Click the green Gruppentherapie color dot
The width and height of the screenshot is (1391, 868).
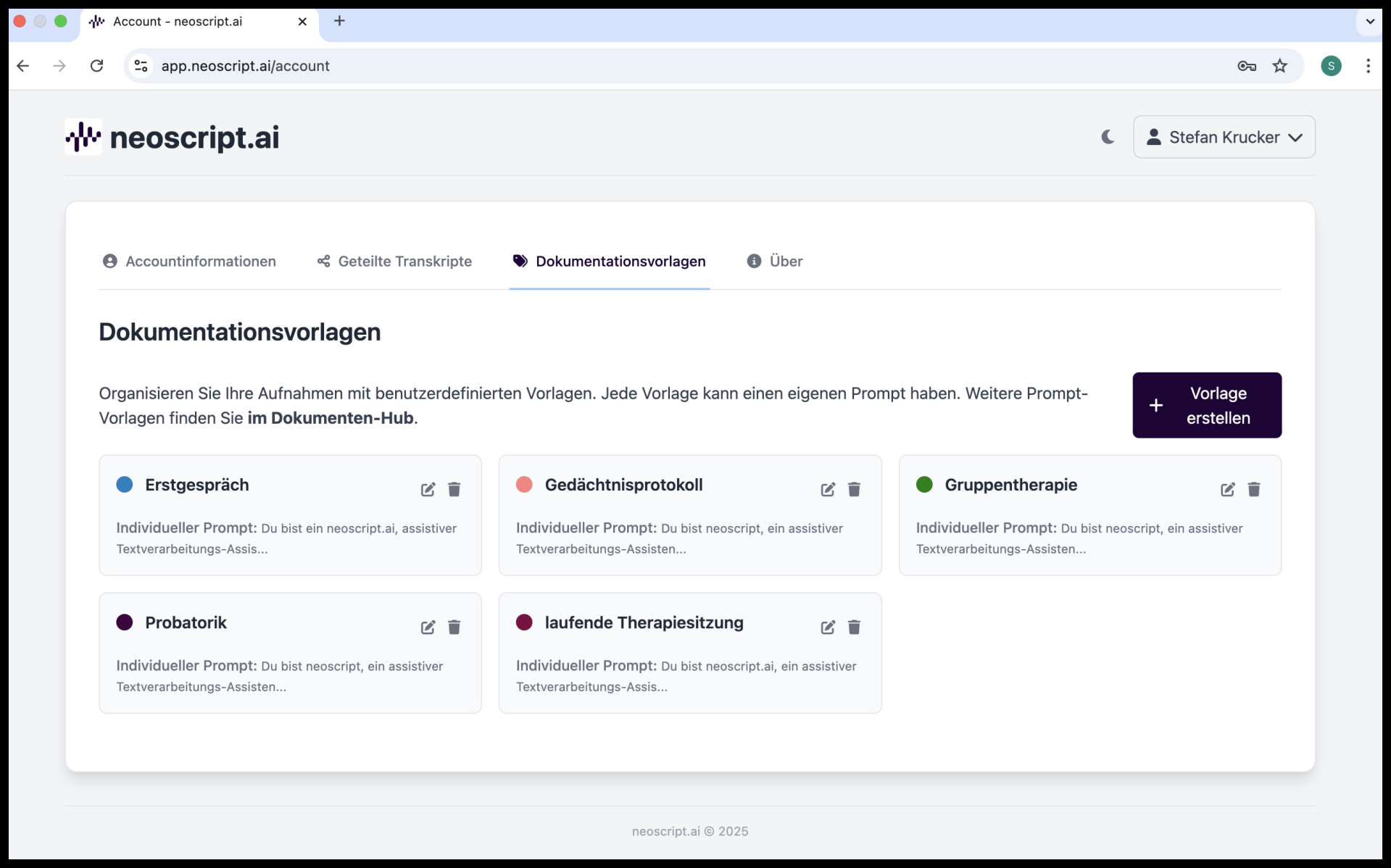tap(924, 485)
